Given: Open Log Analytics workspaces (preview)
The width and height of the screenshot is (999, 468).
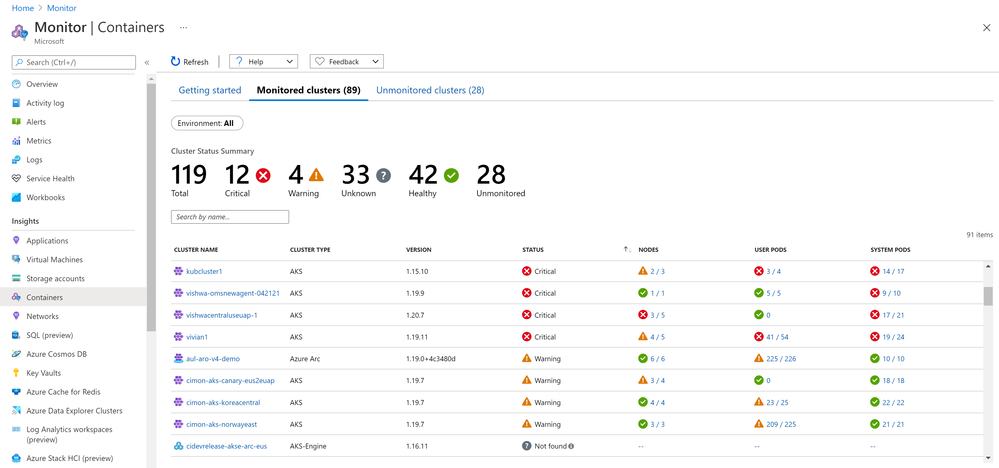Looking at the screenshot, I should (x=68, y=434).
